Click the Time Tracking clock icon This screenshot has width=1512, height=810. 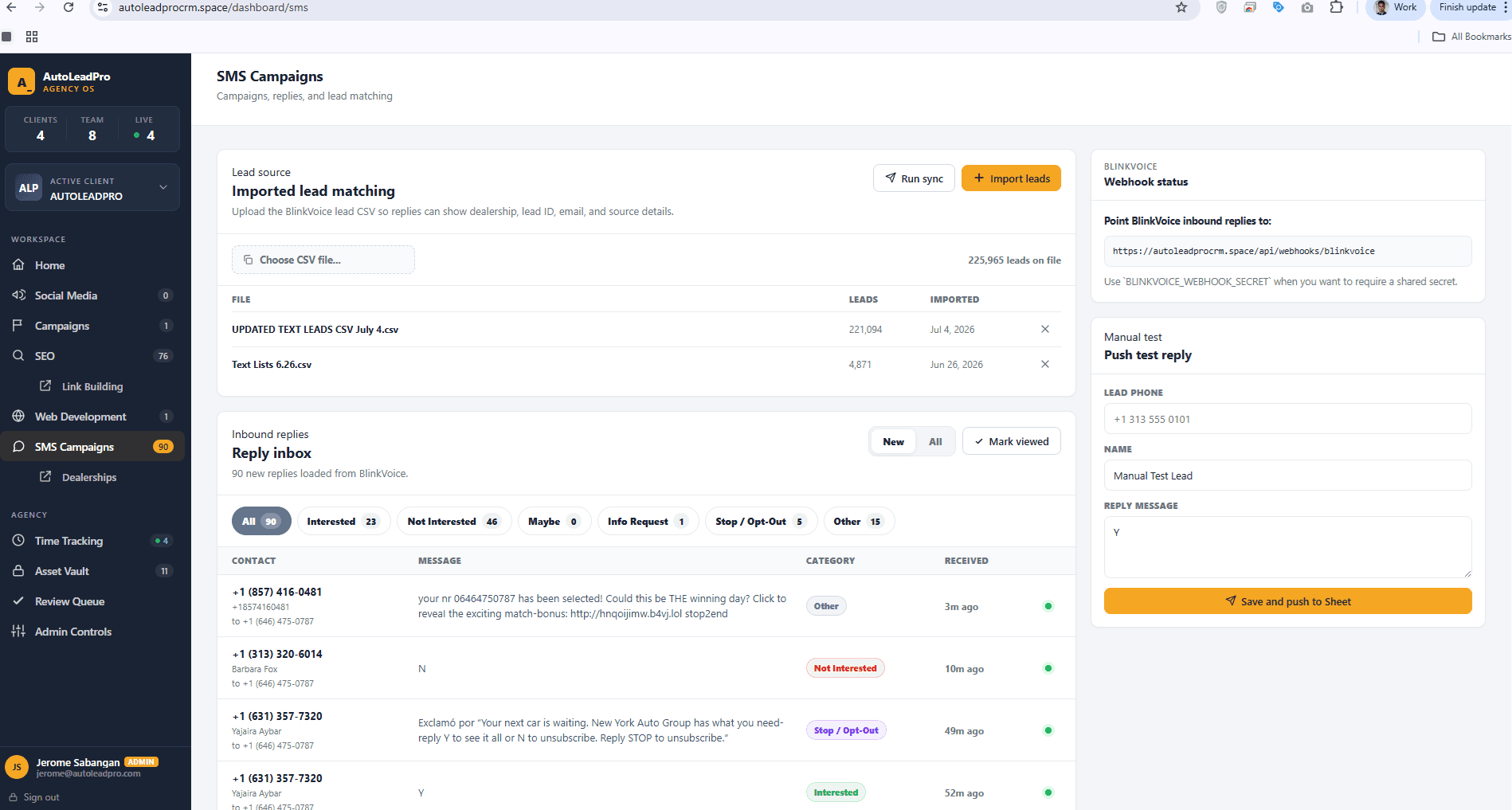tap(18, 541)
